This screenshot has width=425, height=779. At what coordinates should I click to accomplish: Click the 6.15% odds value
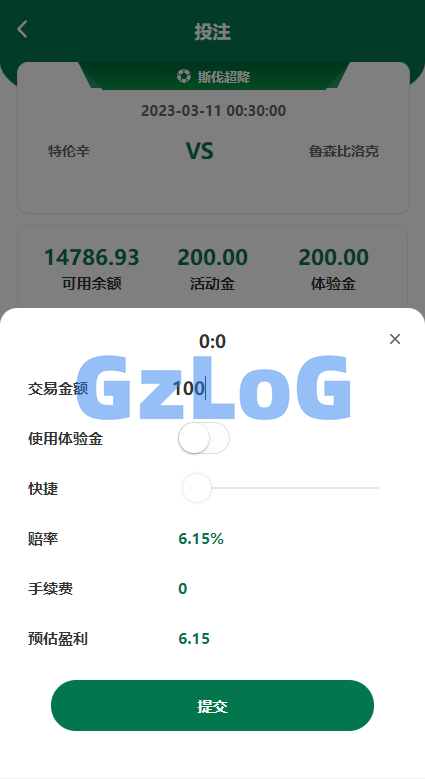[201, 539]
